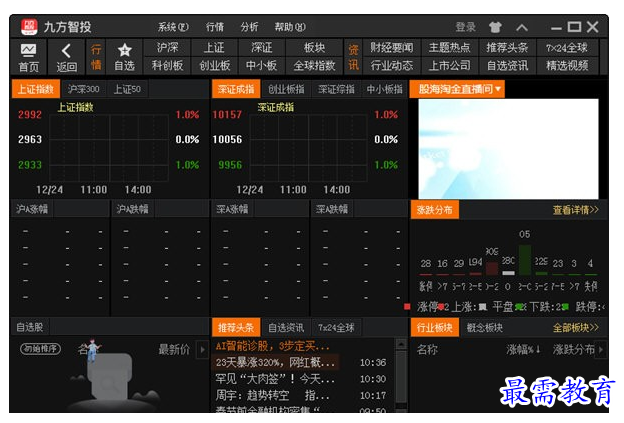Open the 分析 menu
Viewport: 624px width, 423px height.
tap(249, 27)
